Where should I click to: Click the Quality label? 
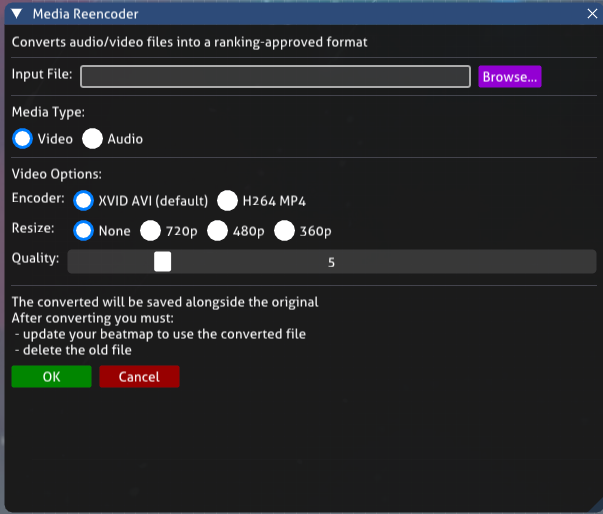click(35, 259)
